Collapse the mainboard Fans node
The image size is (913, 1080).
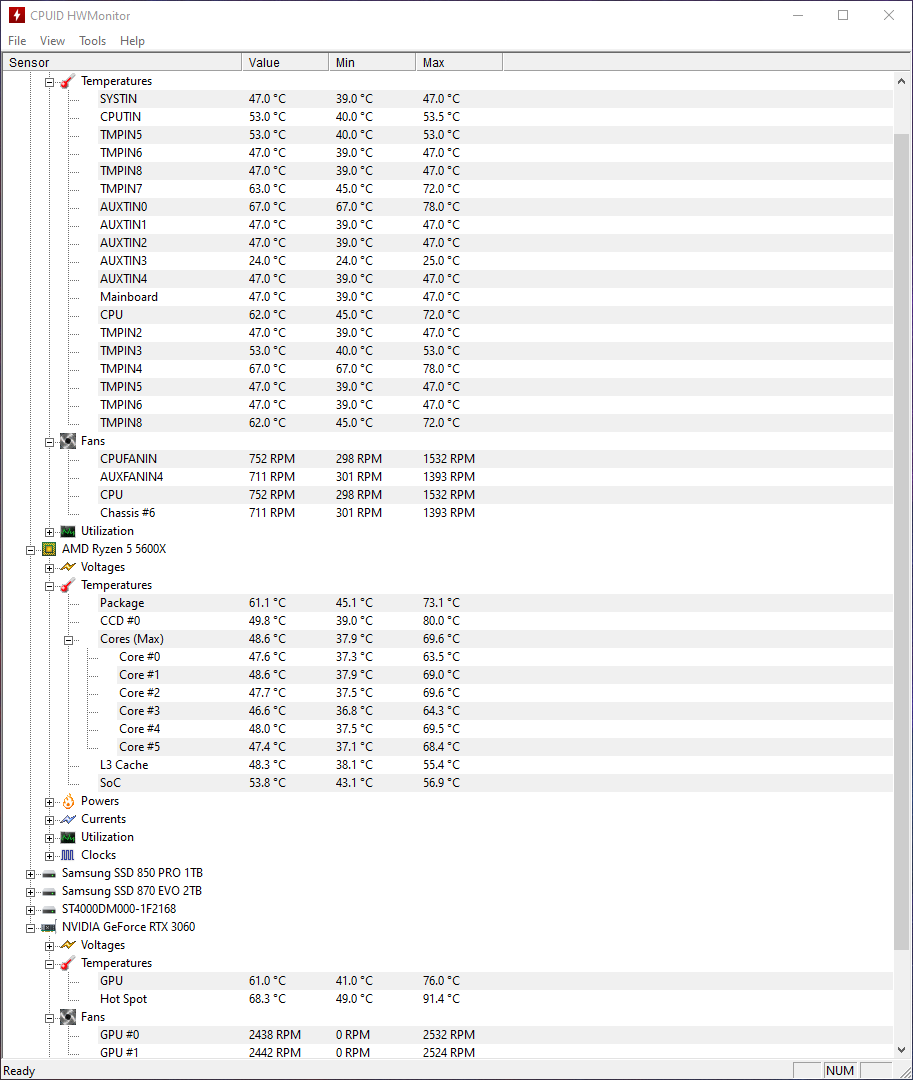(x=50, y=442)
